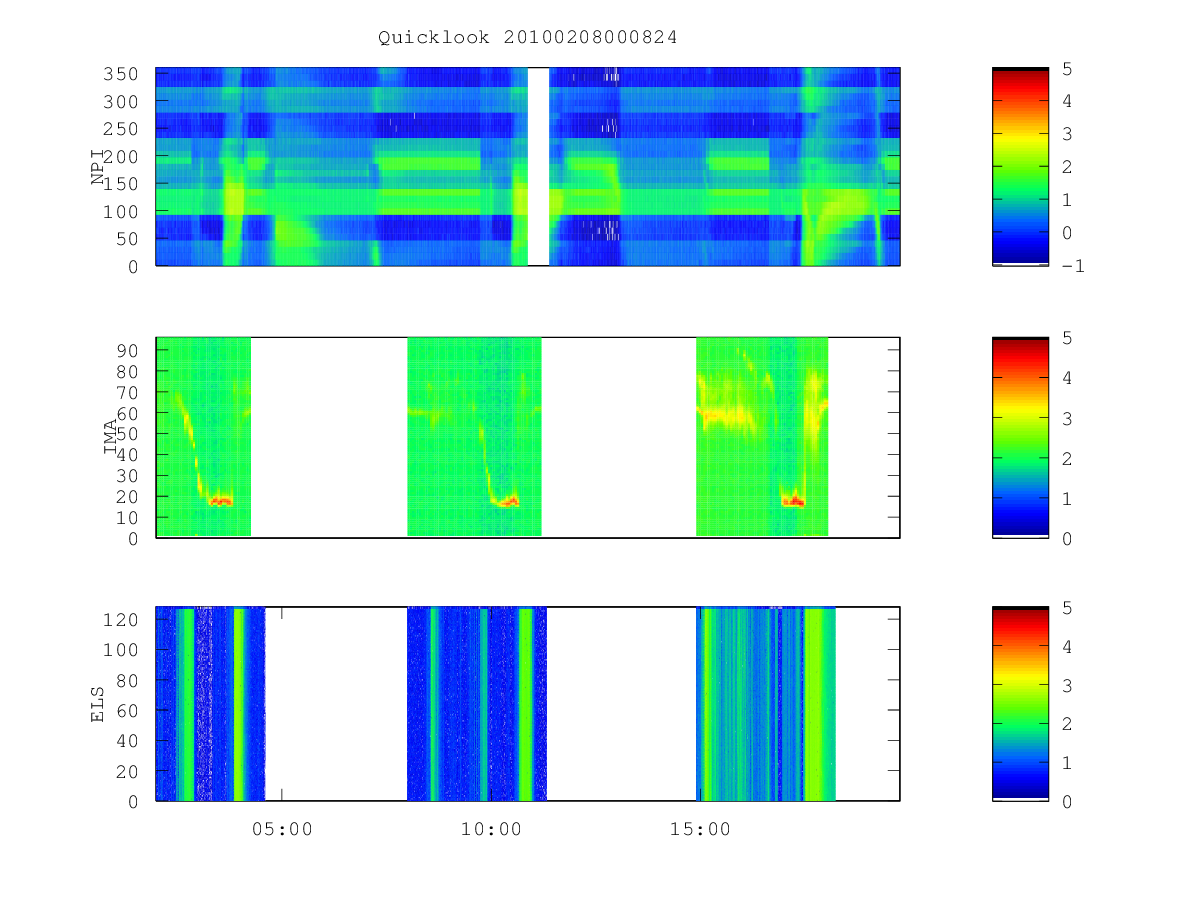
Task: Click the Quicklook 20100208000824 title
Action: click(x=528, y=38)
